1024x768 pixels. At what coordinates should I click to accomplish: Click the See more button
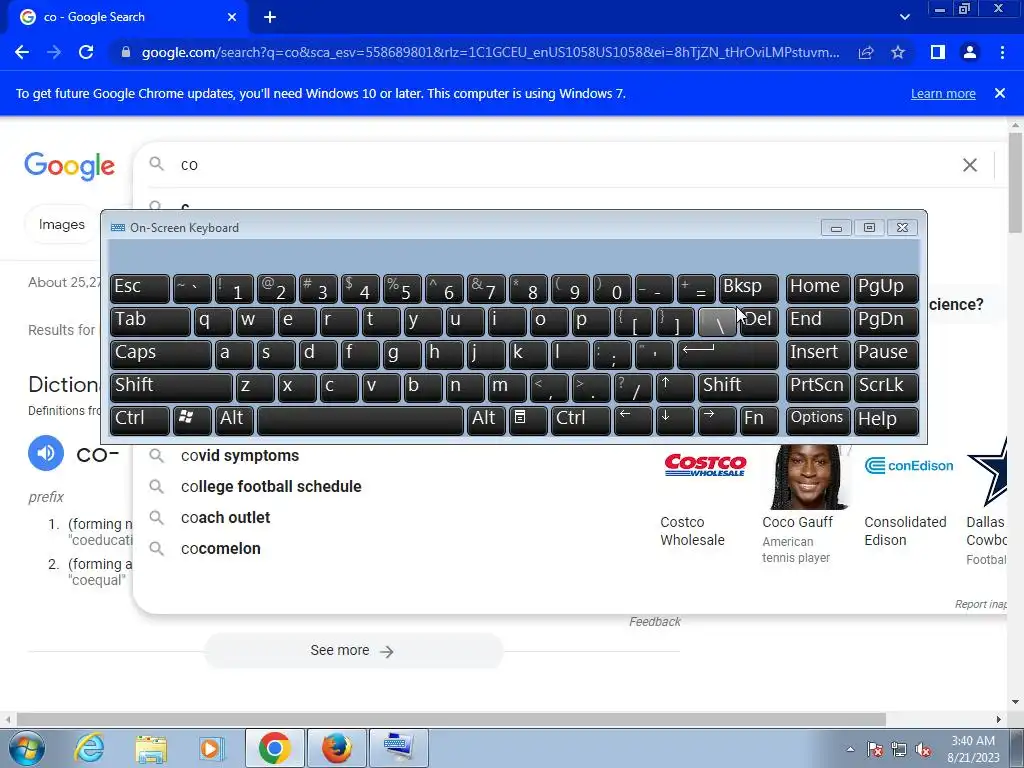coord(353,650)
